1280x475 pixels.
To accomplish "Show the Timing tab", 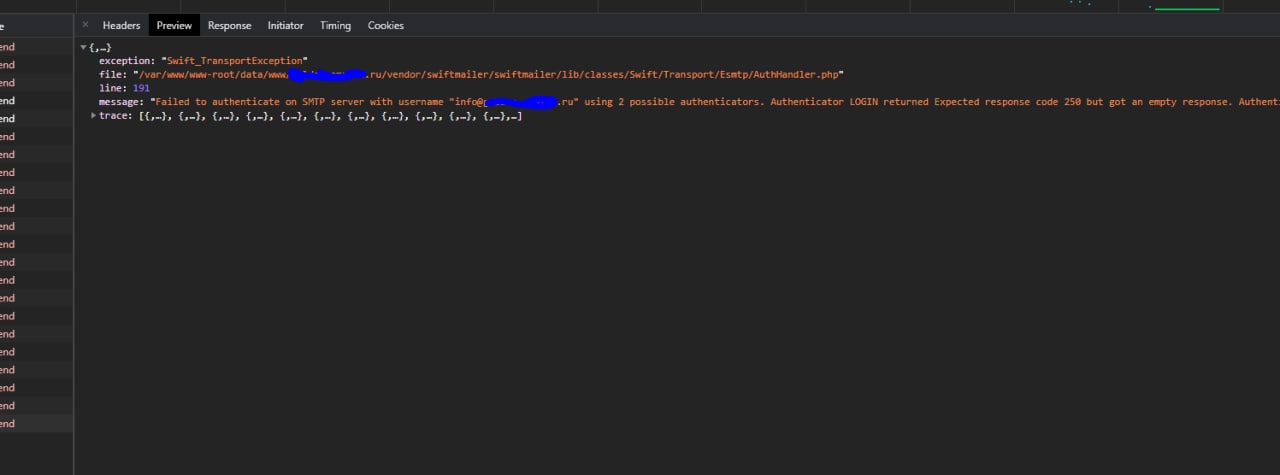I will point(335,25).
